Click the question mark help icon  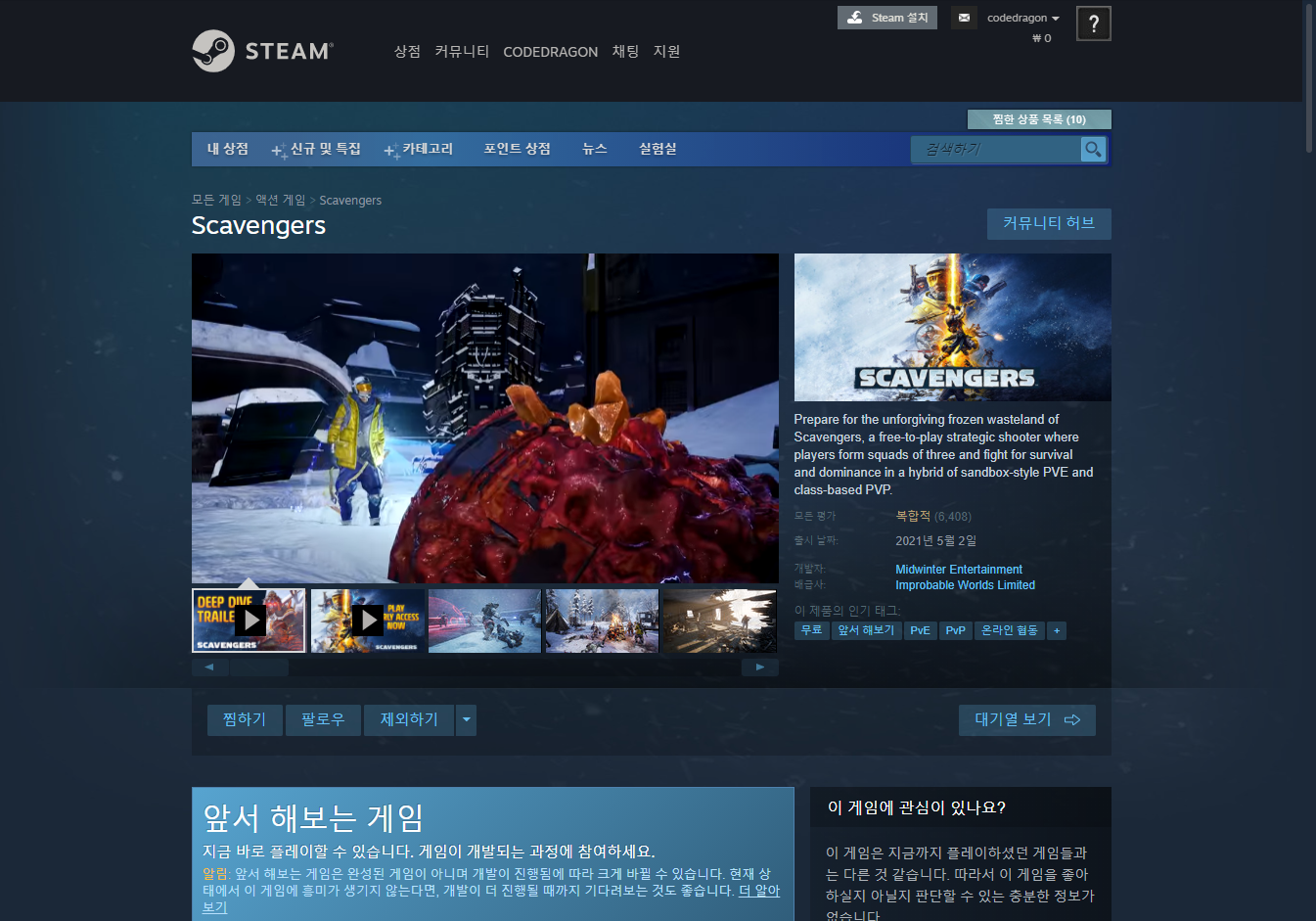pos(1094,23)
